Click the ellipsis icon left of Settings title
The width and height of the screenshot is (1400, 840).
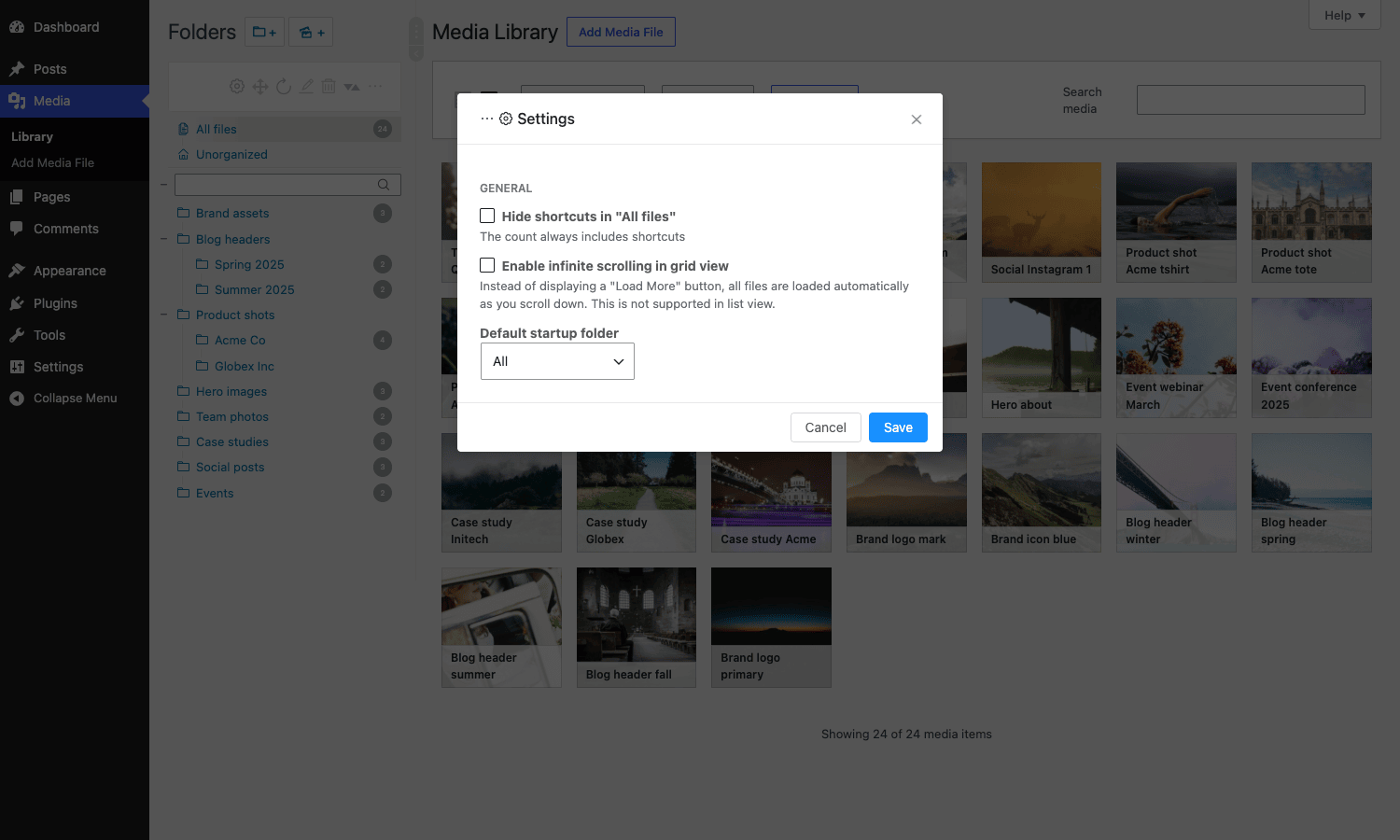tap(486, 119)
